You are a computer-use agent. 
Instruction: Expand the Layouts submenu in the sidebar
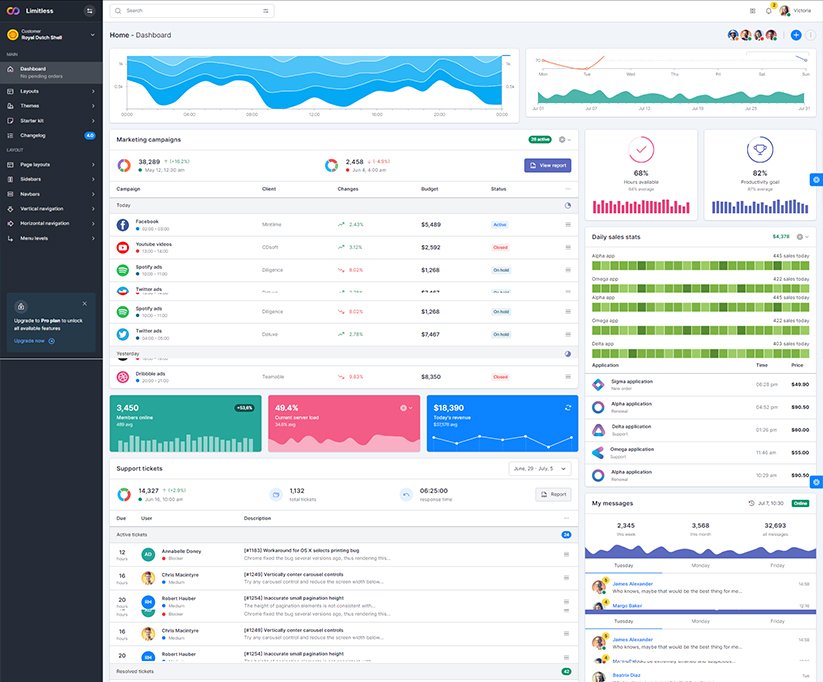click(50, 91)
